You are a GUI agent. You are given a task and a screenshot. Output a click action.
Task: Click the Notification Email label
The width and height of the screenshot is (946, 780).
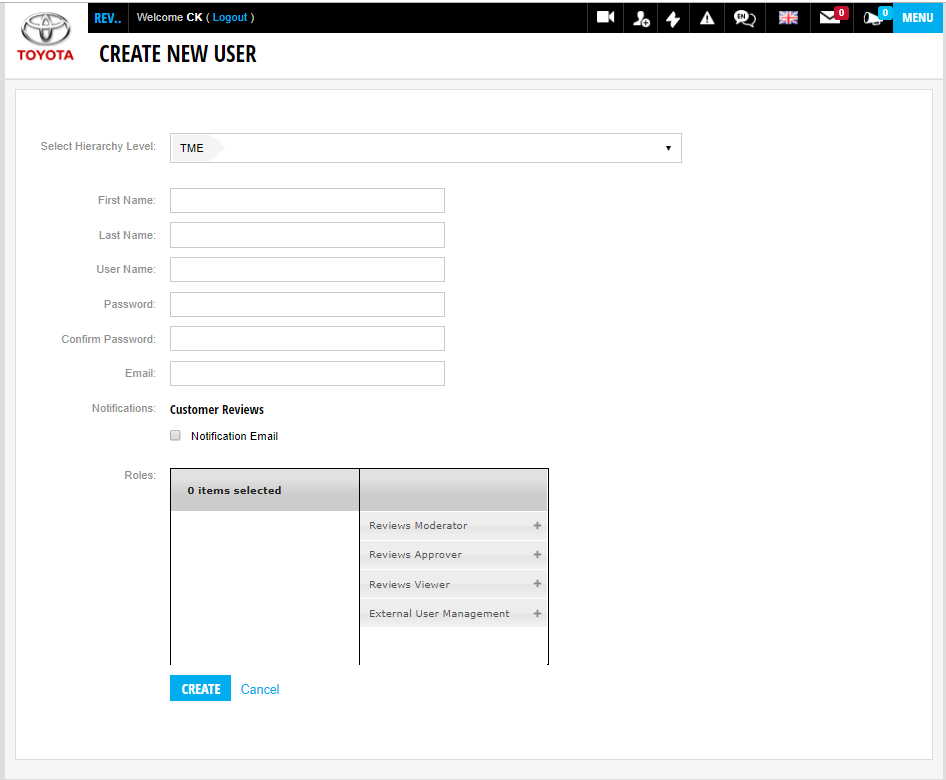pos(234,436)
